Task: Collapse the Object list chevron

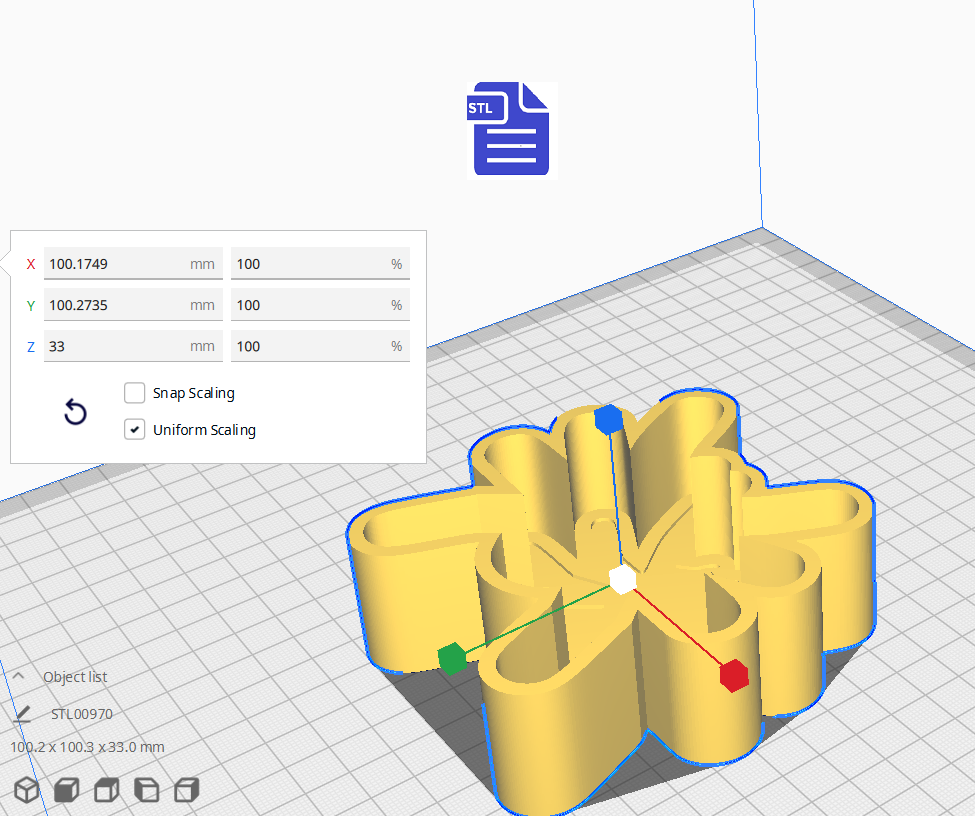Action: [x=18, y=677]
